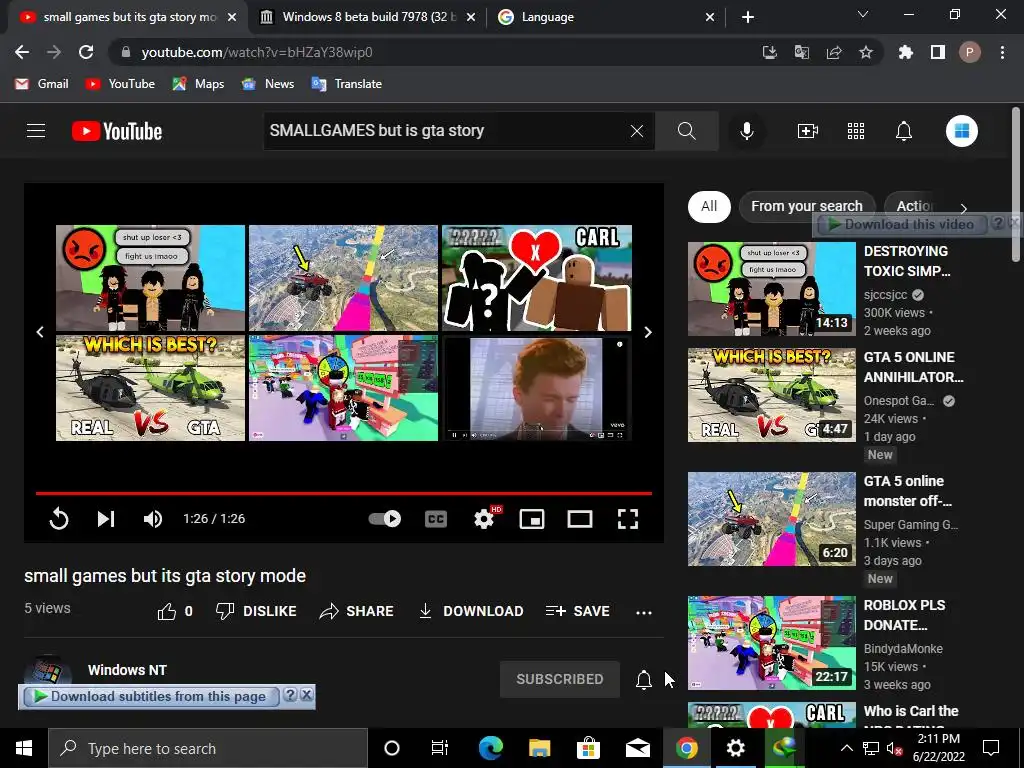Show previous suggested videos in end screen
The width and height of the screenshot is (1024, 768).
[x=40, y=332]
